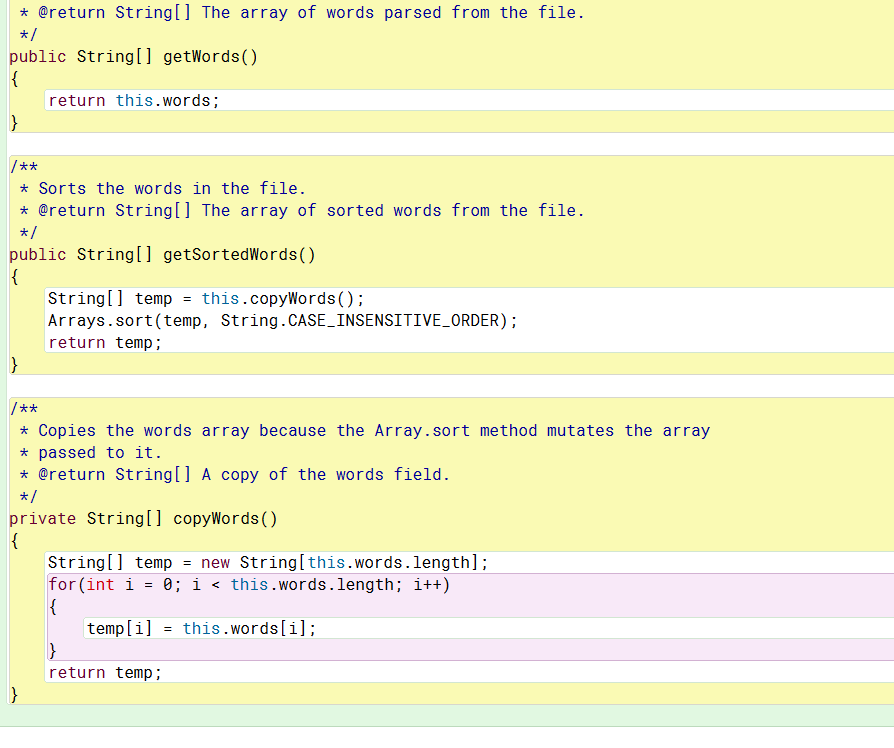The width and height of the screenshot is (894, 748).
Task: Select the 'public String[] getSortedWords()' method header
Action: tap(162, 254)
